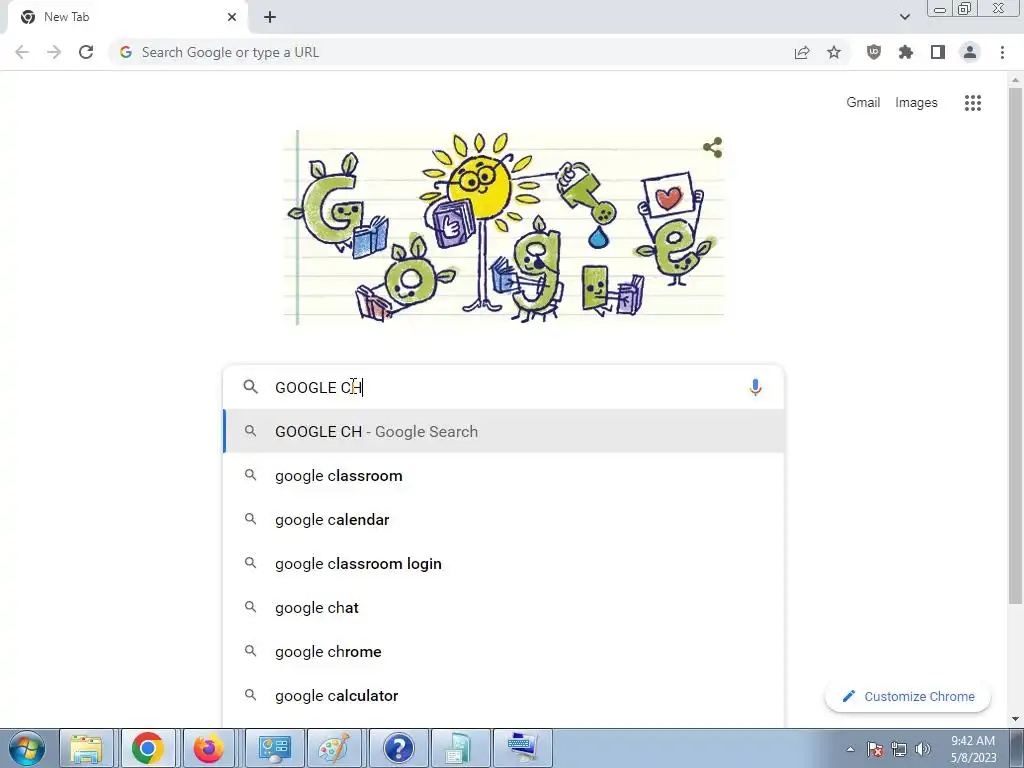Click the scrollbar down arrow

1015,718
